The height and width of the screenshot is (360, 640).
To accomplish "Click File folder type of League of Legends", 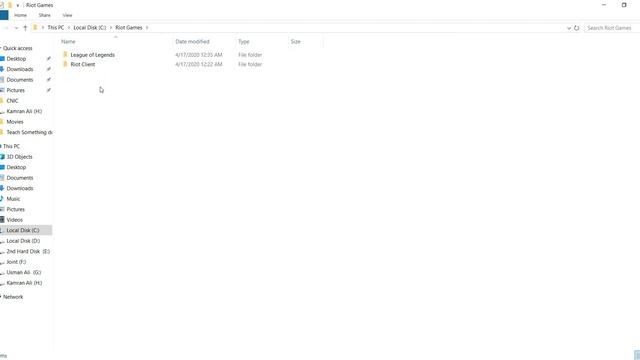I will coord(250,55).
